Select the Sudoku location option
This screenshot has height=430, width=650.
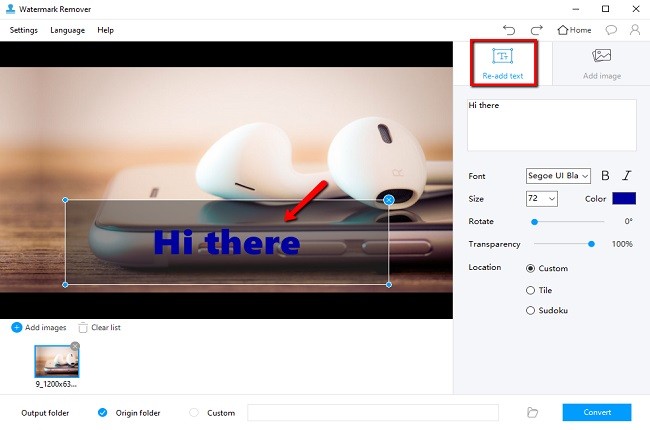coord(530,310)
